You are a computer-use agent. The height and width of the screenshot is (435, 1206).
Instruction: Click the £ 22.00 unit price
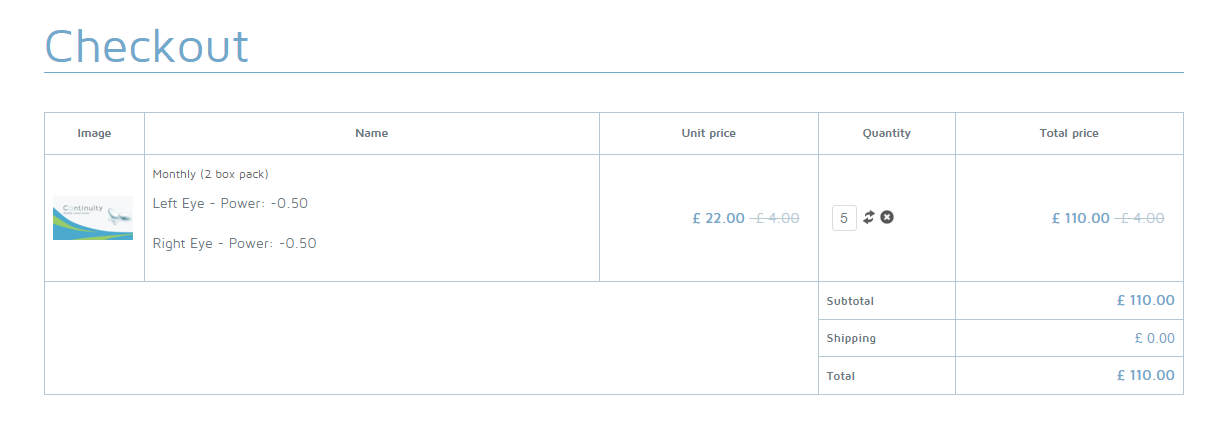[718, 218]
